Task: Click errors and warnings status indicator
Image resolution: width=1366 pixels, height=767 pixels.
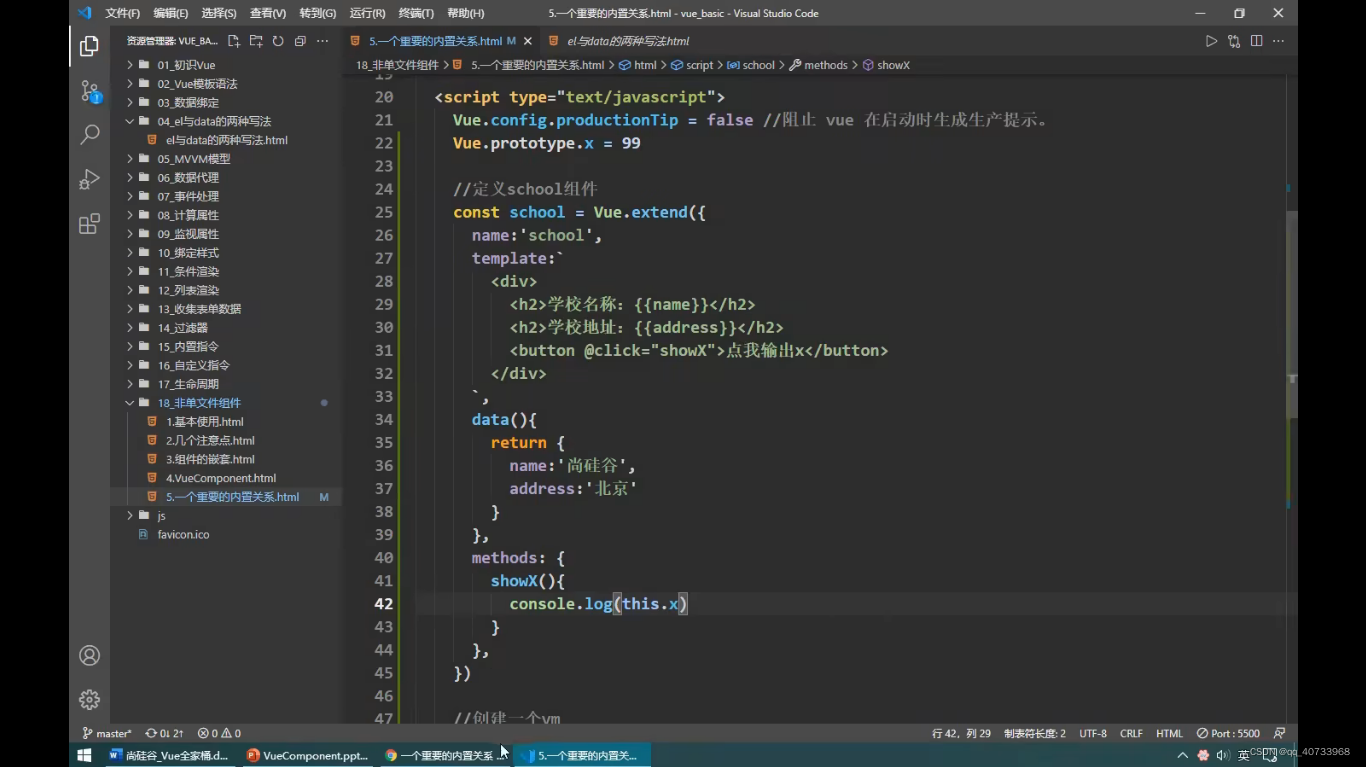Action: tap(219, 733)
